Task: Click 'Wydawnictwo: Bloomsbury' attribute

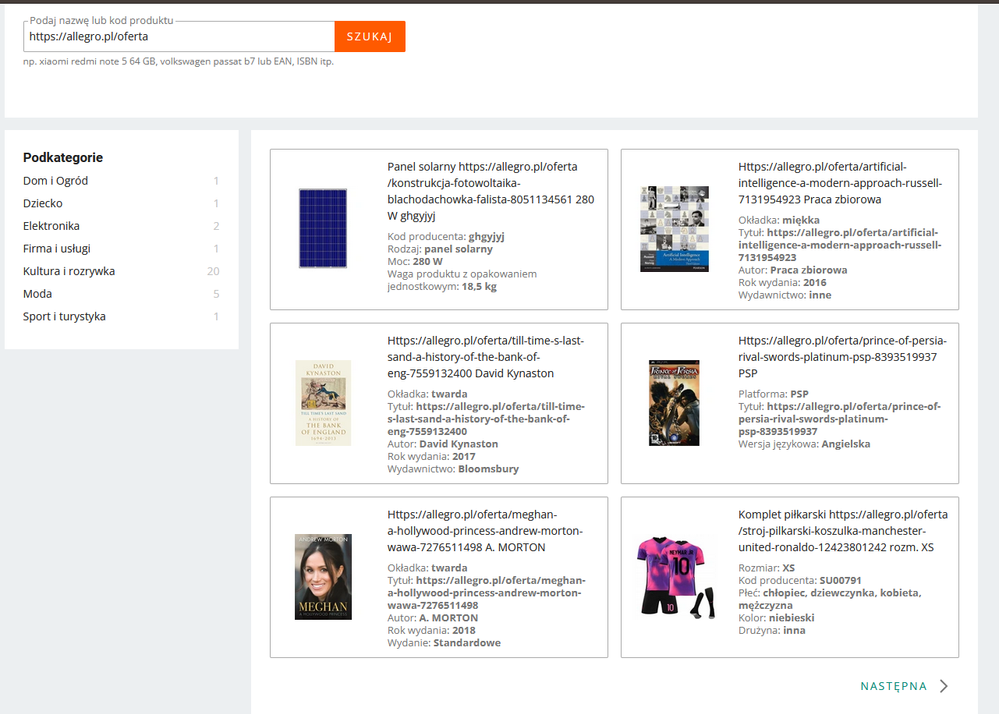Action: click(x=453, y=469)
